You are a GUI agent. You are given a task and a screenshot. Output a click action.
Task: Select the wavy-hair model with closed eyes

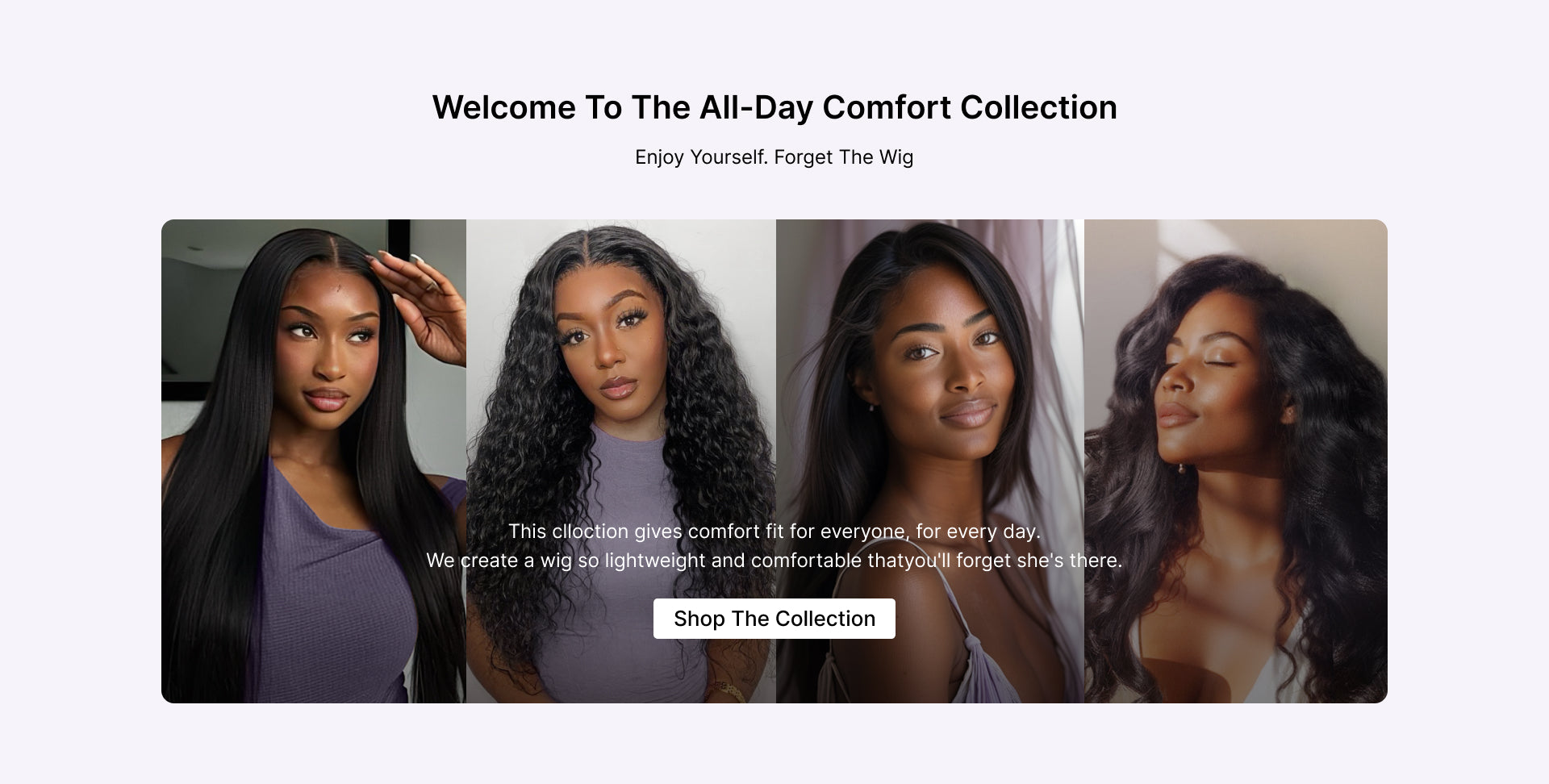pyautogui.click(x=1236, y=461)
